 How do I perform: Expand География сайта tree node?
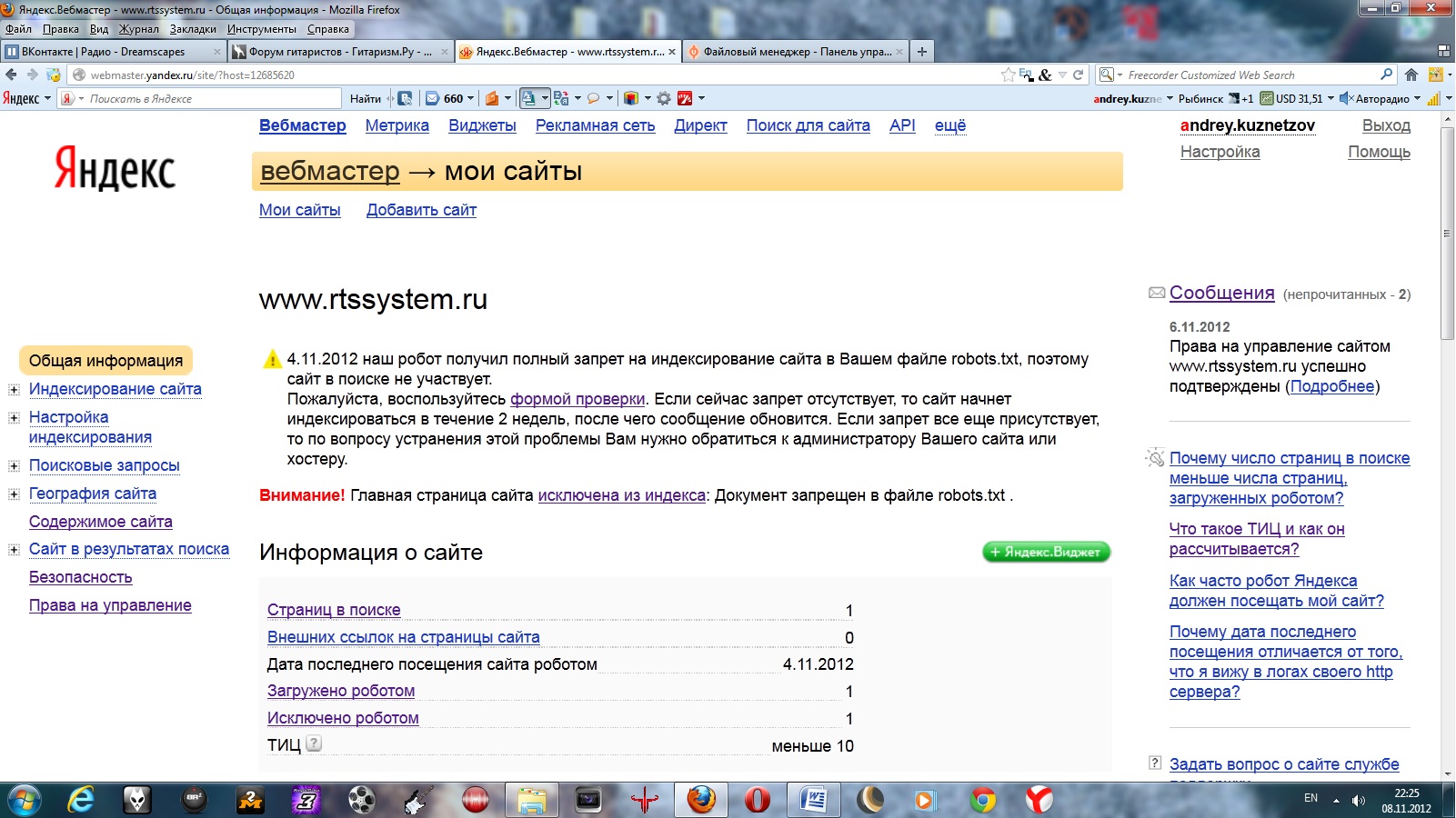point(14,494)
